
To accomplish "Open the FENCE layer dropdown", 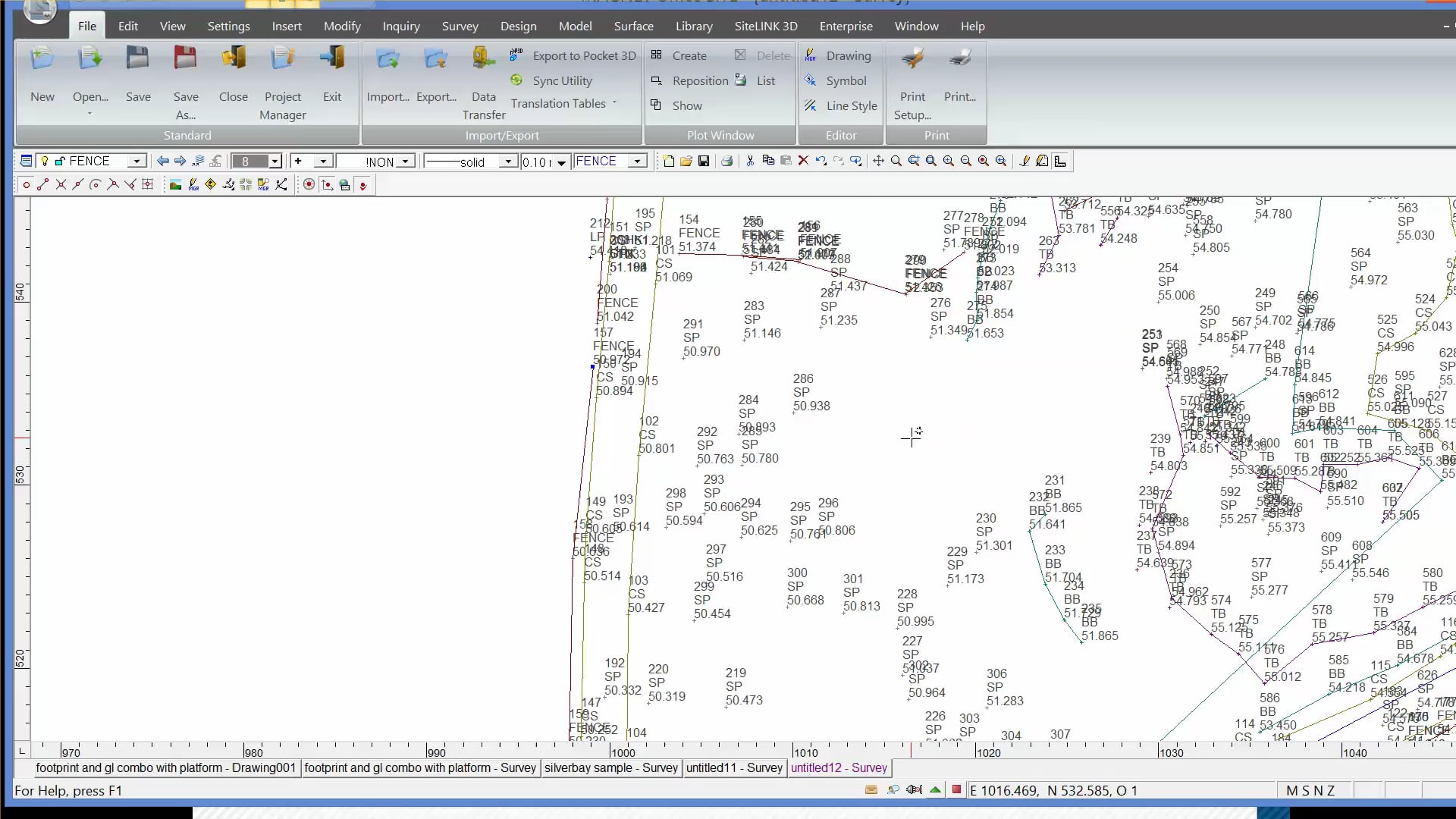I will click(137, 161).
